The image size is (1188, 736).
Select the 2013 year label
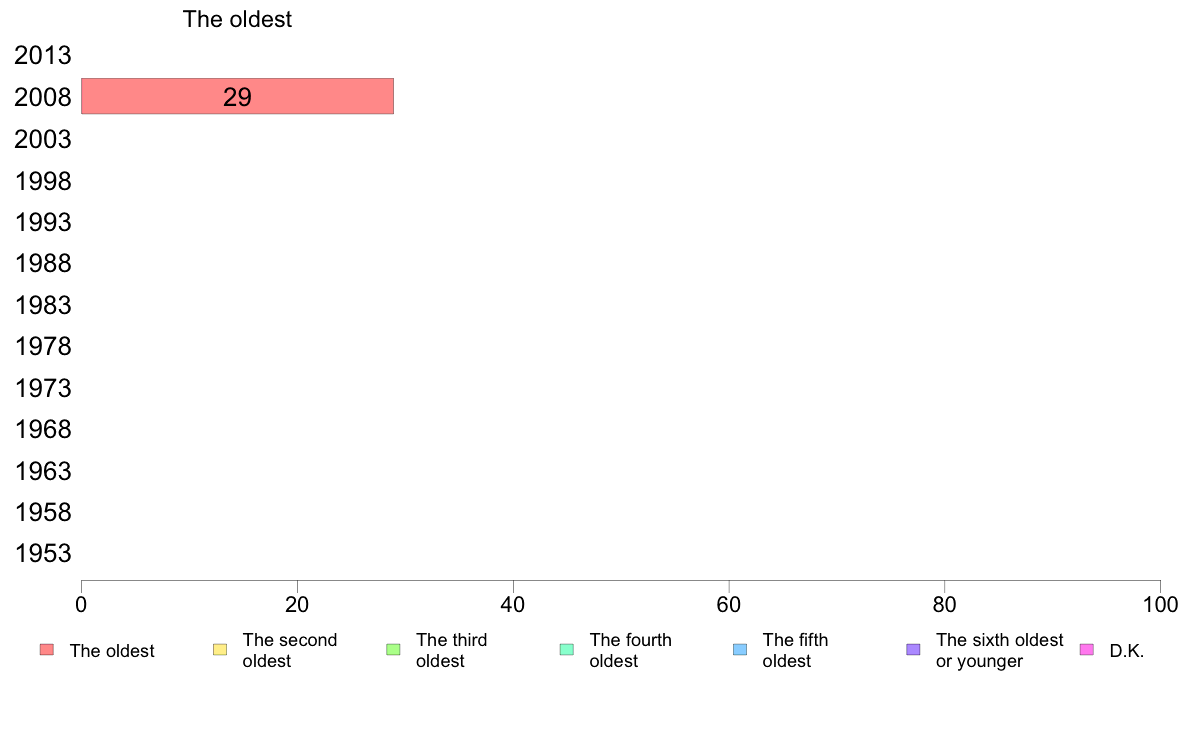tap(42, 55)
